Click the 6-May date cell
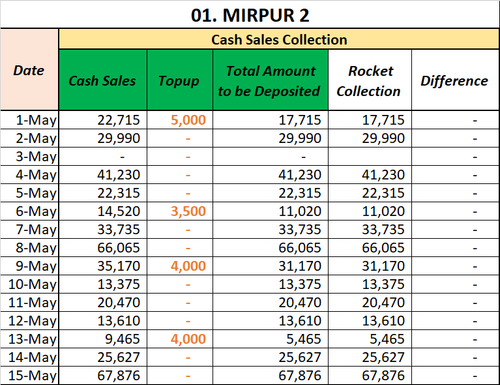Viewport: 500px width, 385px height. [x=29, y=211]
